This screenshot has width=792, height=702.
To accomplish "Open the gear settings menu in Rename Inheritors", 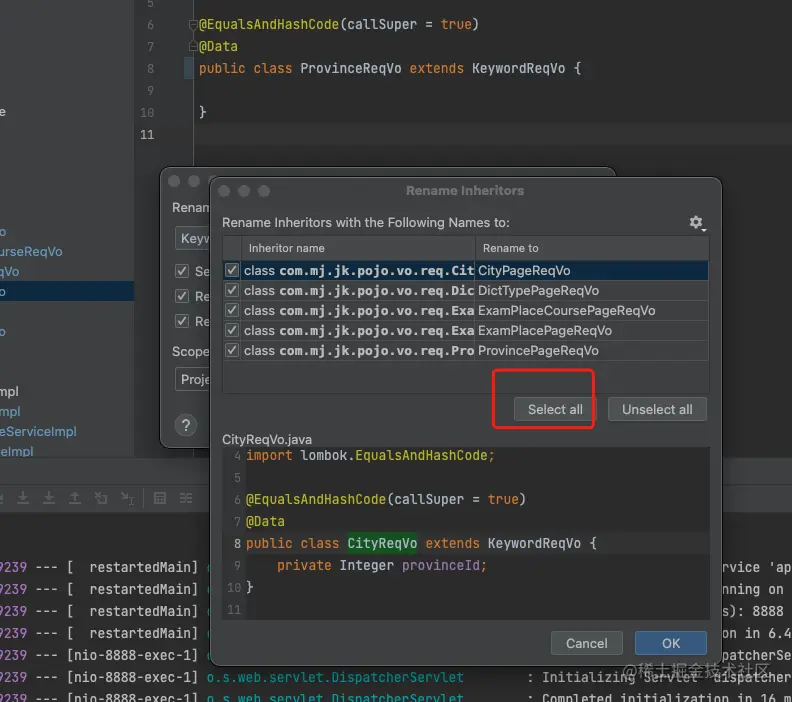I will (x=697, y=222).
